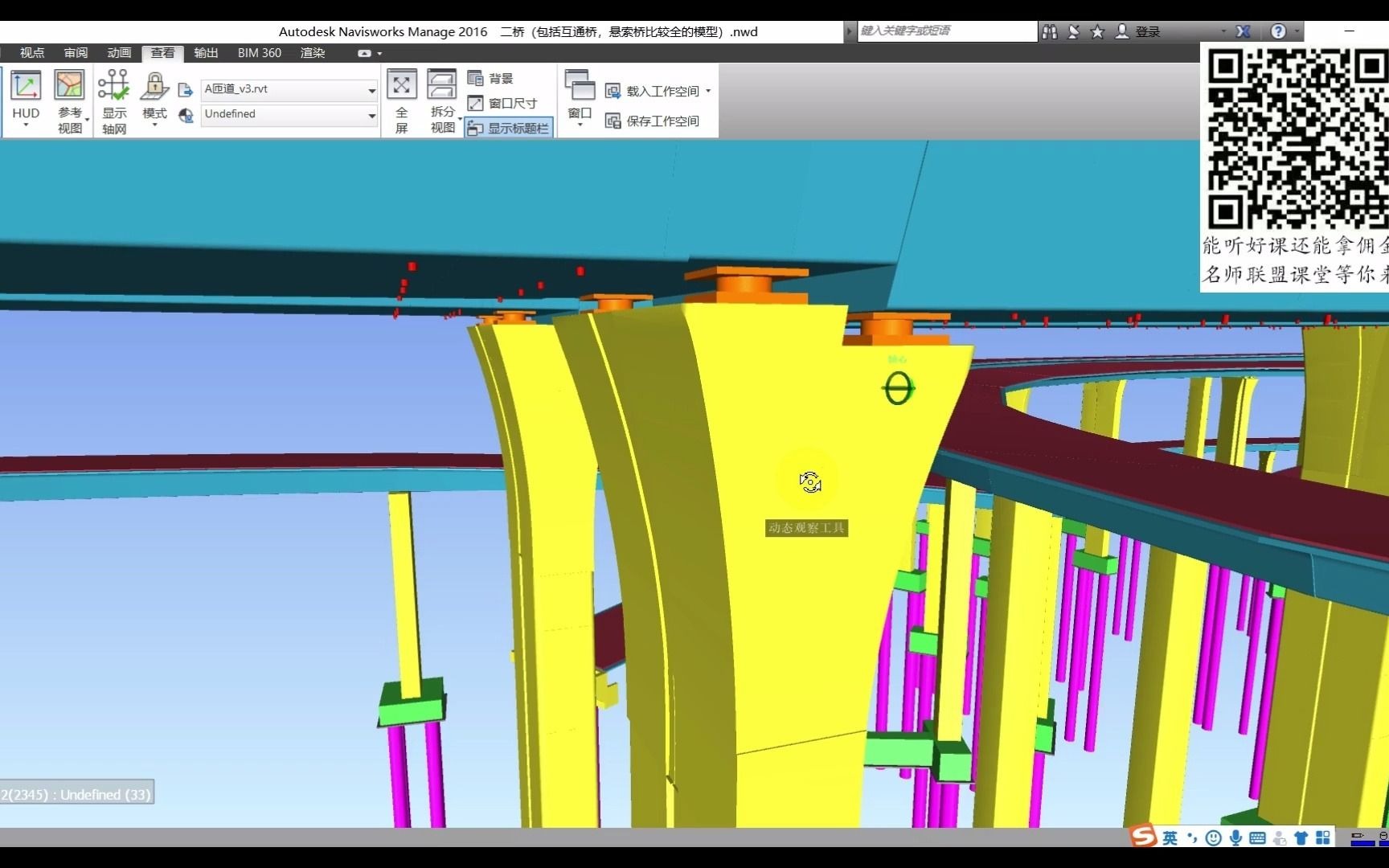Toggle 显示标题栏 show title bars
This screenshot has width=1389, height=868.
click(x=508, y=128)
